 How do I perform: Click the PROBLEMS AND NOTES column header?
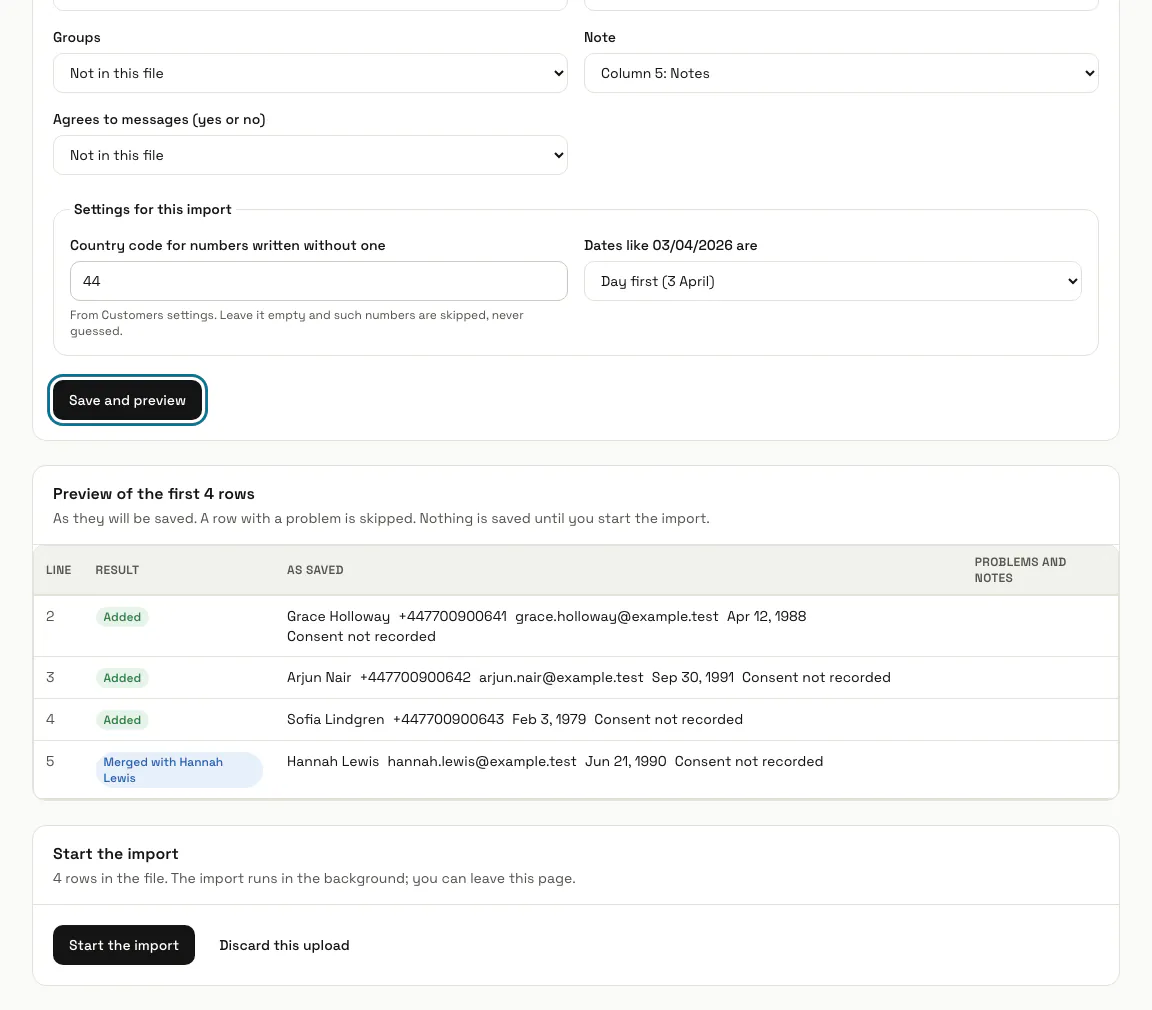coord(1020,570)
